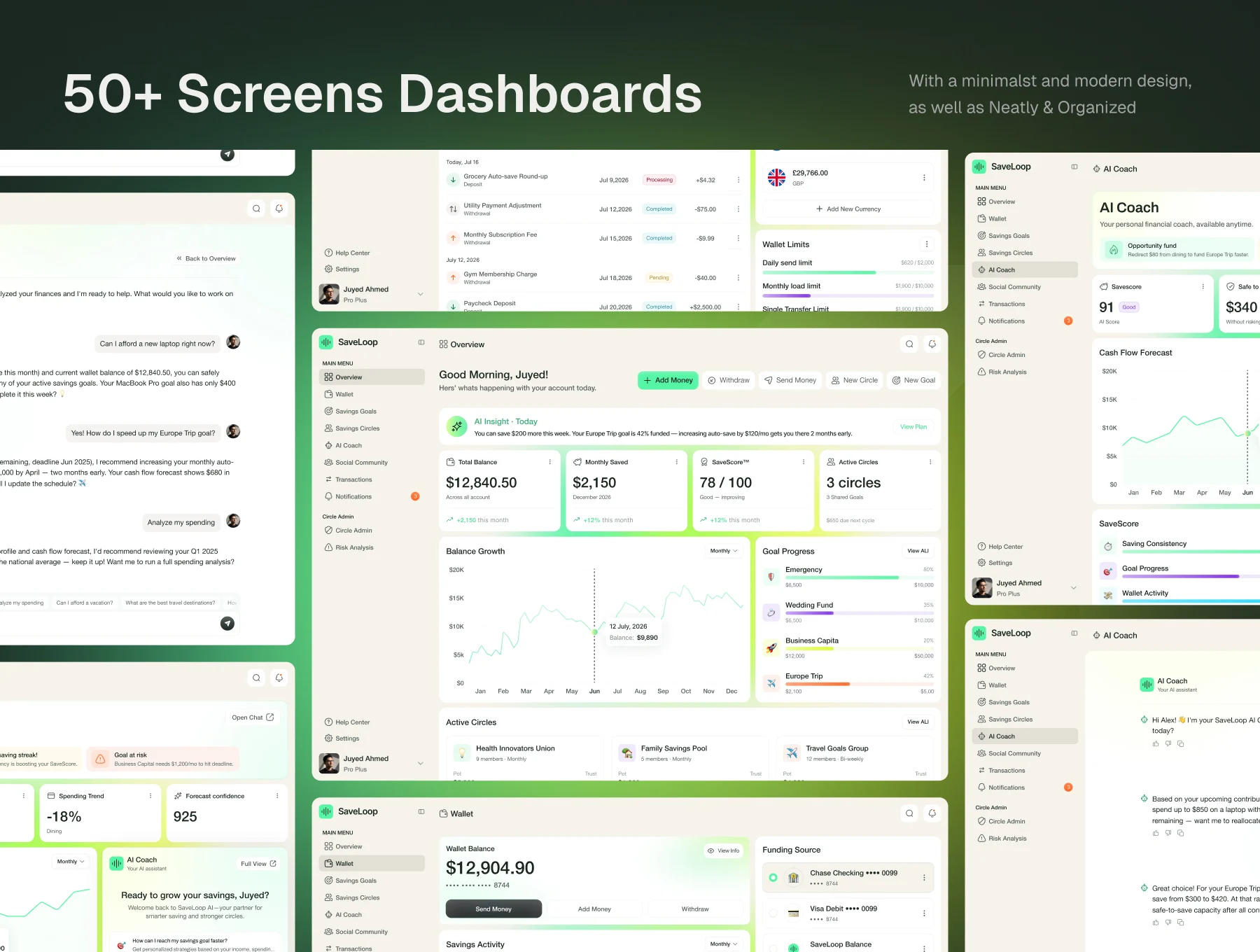Open options for Visa Debit 0099 funding source

tap(924, 913)
